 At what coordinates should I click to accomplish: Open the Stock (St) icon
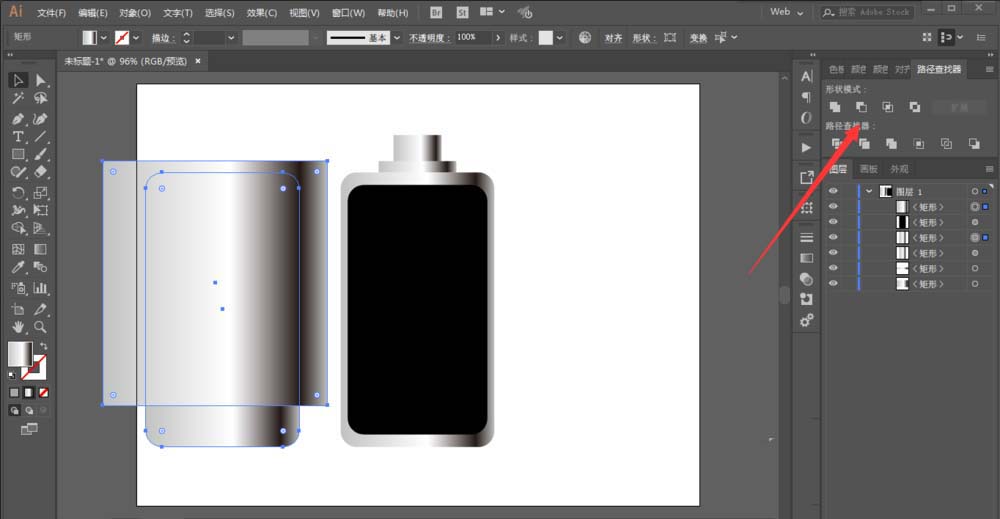[x=462, y=12]
